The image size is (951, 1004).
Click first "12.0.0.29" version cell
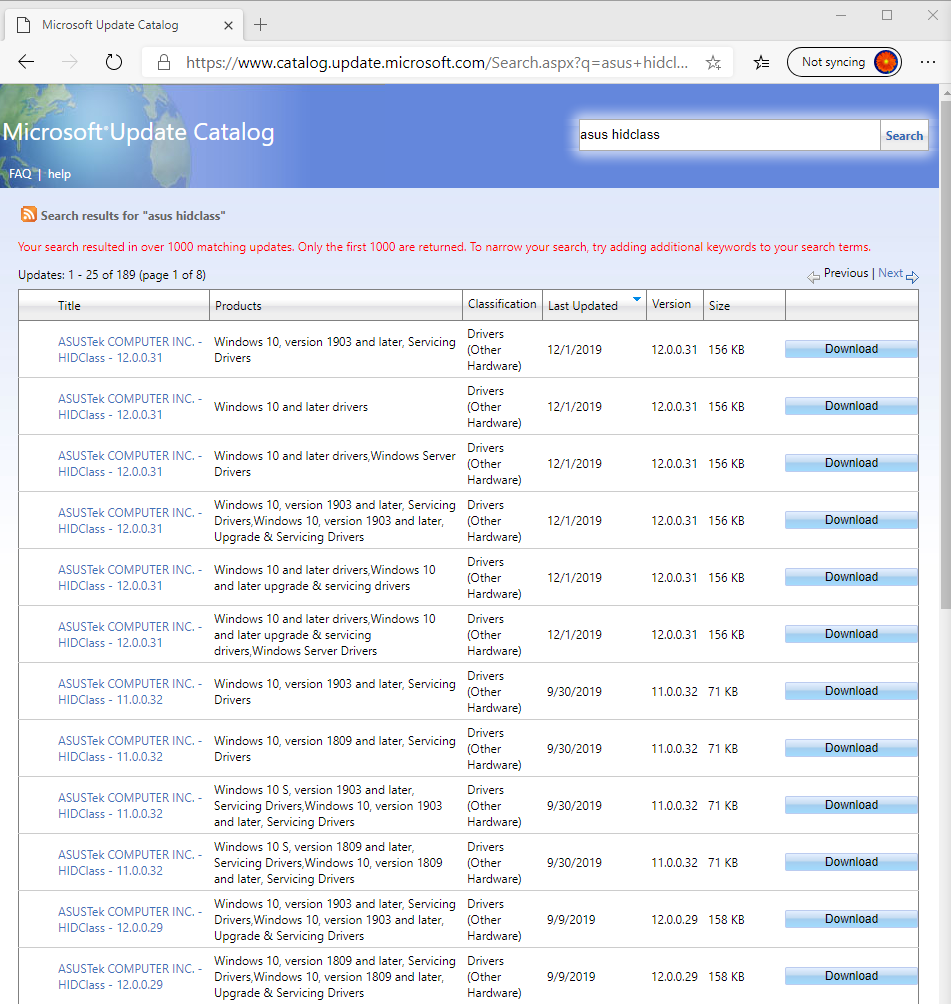674,919
